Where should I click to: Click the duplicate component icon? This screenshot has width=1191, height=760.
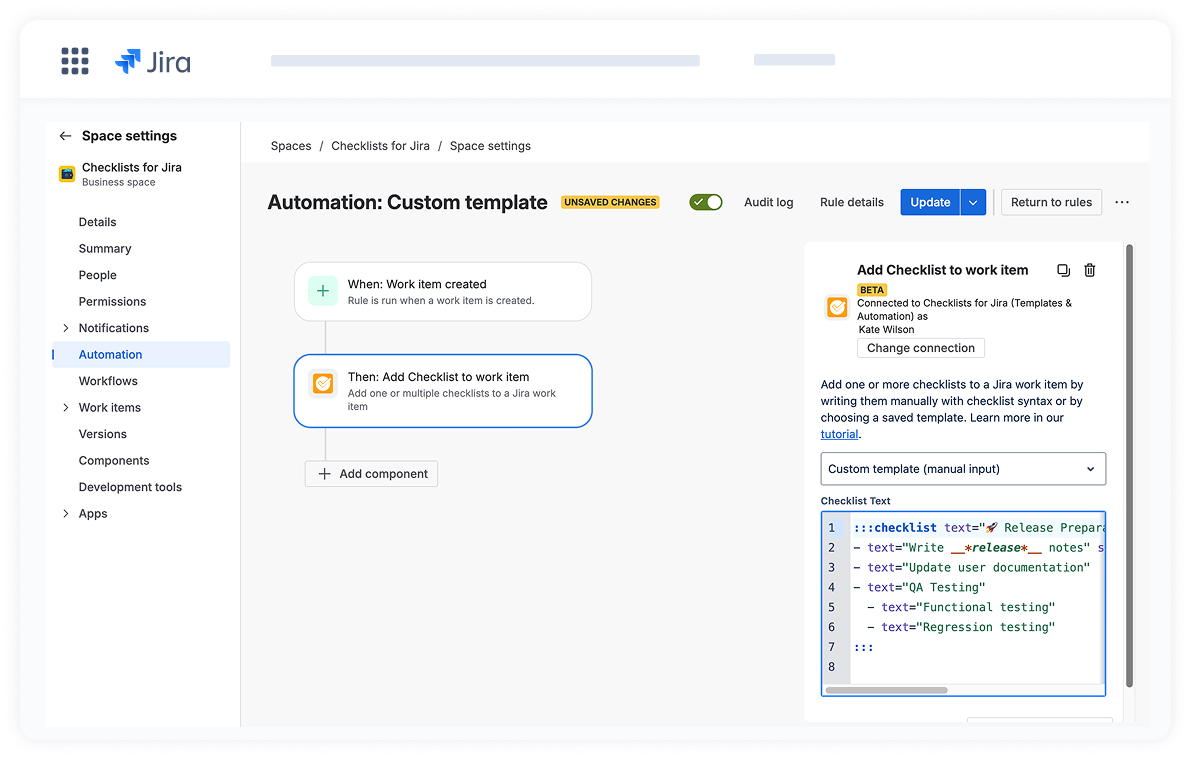coord(1063,270)
